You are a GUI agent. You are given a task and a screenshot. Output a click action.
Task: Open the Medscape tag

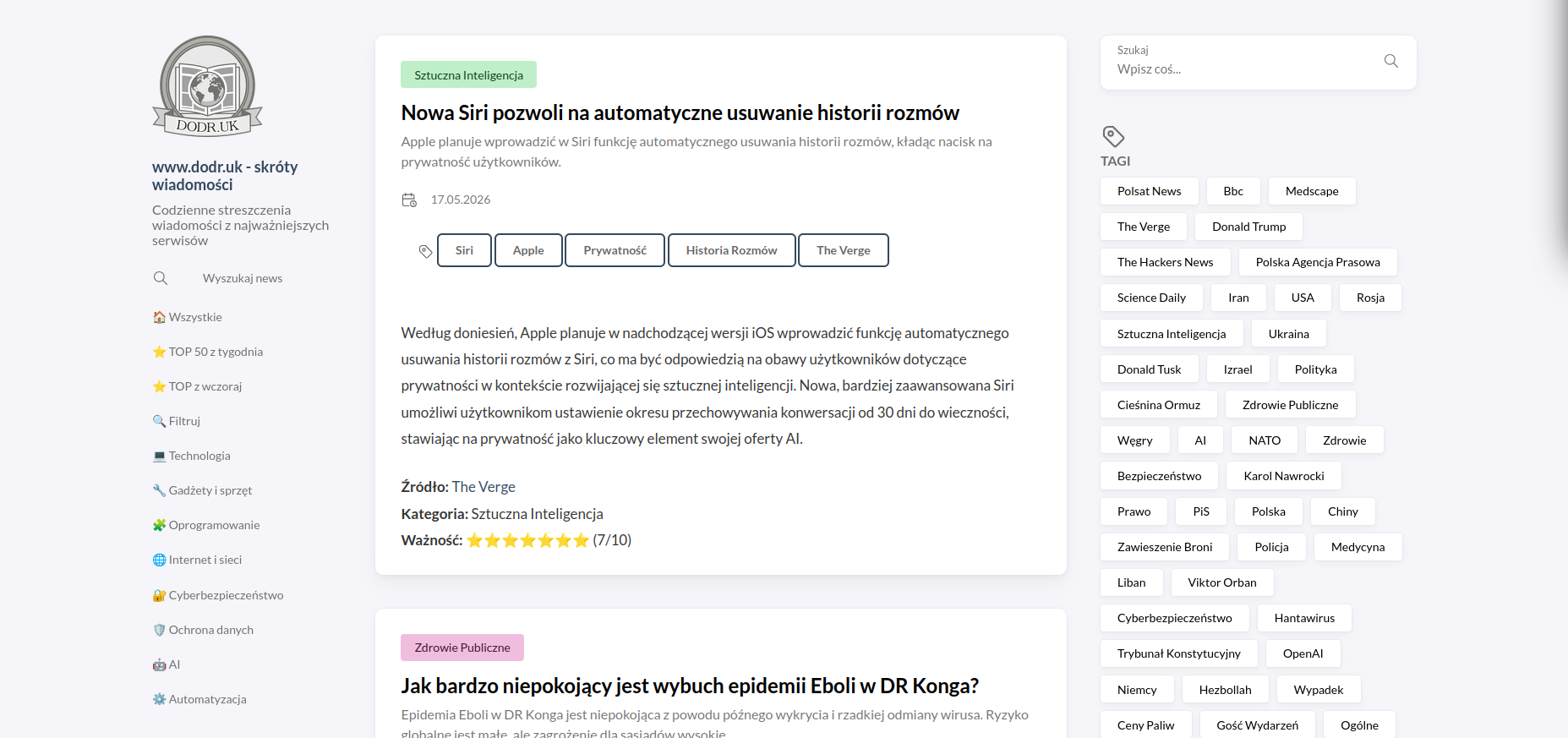(x=1312, y=191)
